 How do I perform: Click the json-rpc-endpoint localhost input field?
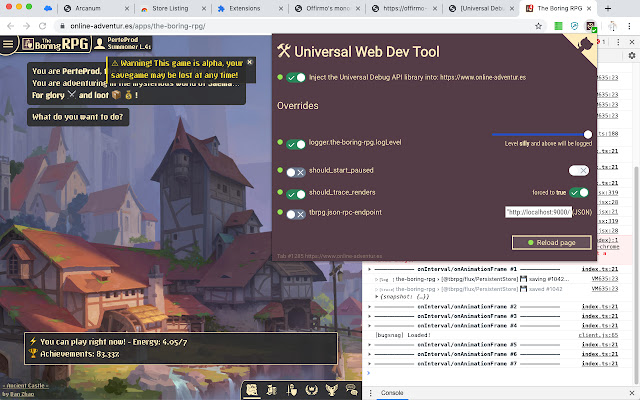pyautogui.click(x=538, y=212)
